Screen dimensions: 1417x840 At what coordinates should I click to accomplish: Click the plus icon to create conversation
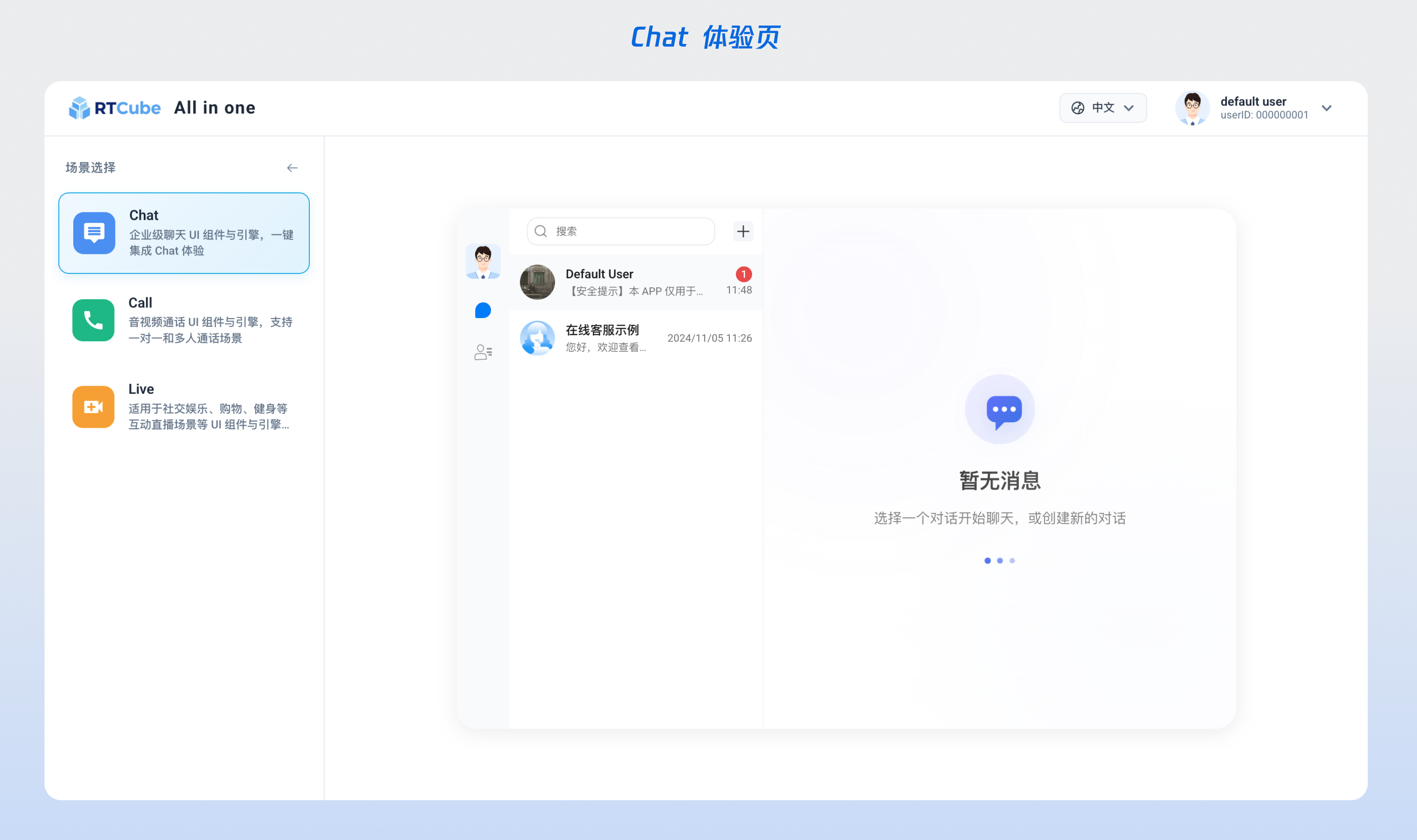click(743, 231)
